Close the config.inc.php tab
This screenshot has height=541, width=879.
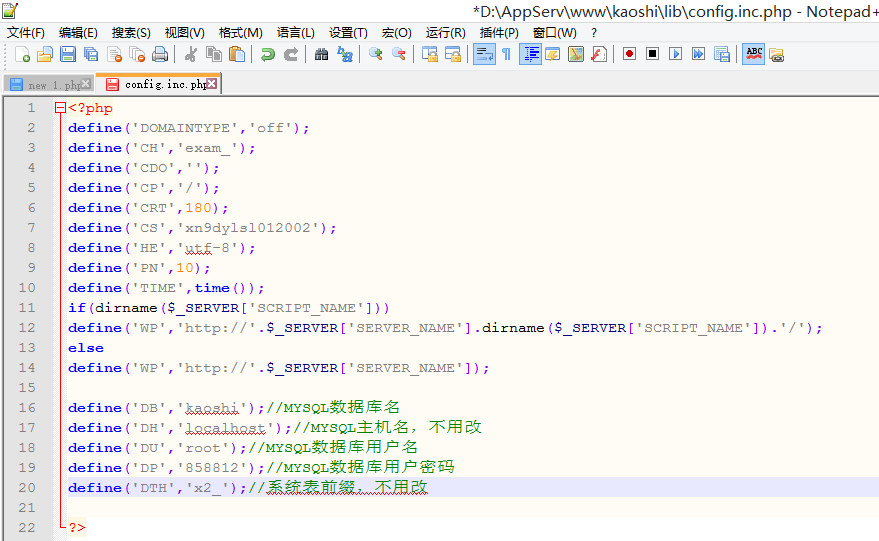pos(211,84)
